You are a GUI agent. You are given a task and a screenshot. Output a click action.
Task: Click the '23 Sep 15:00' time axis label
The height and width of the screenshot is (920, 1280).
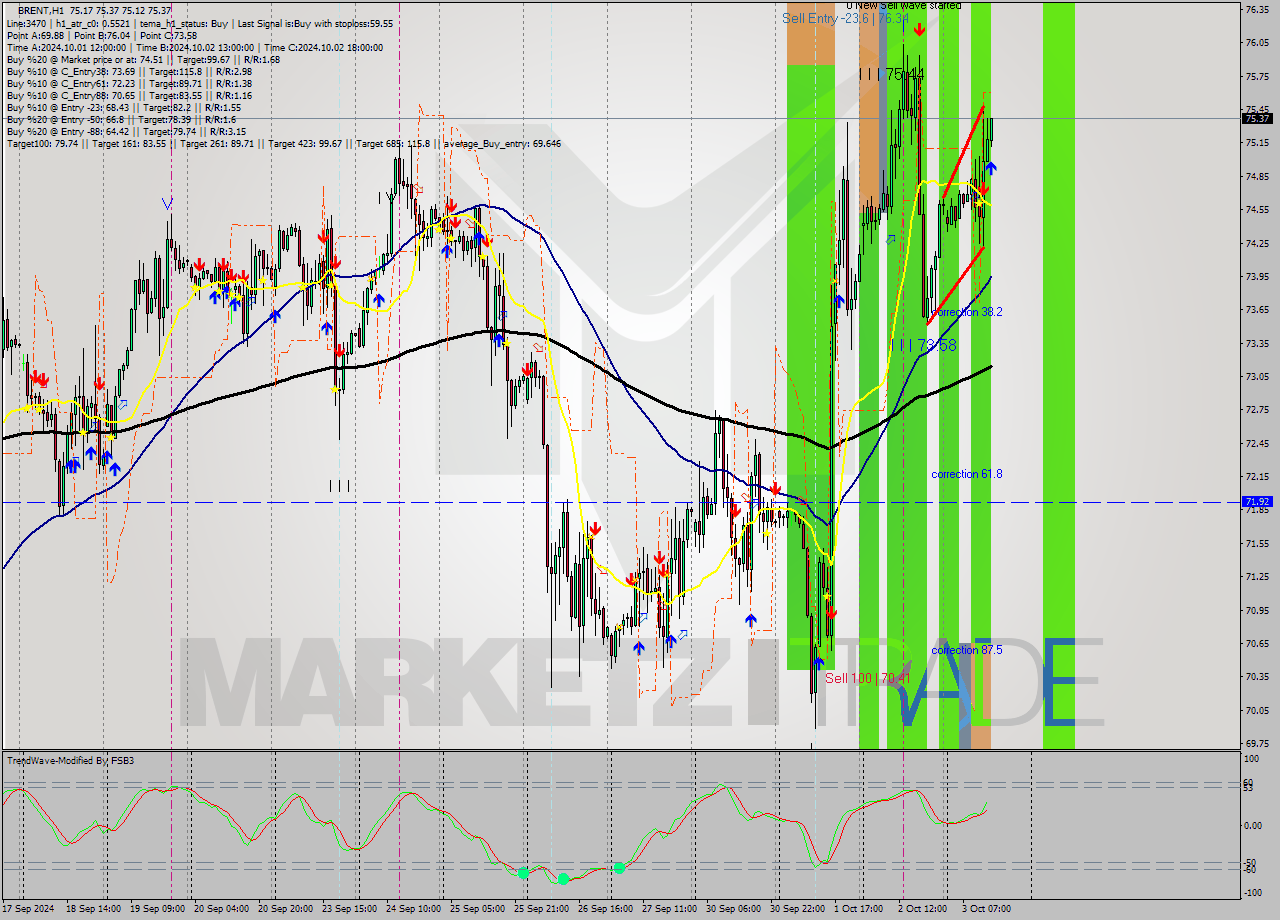click(350, 909)
